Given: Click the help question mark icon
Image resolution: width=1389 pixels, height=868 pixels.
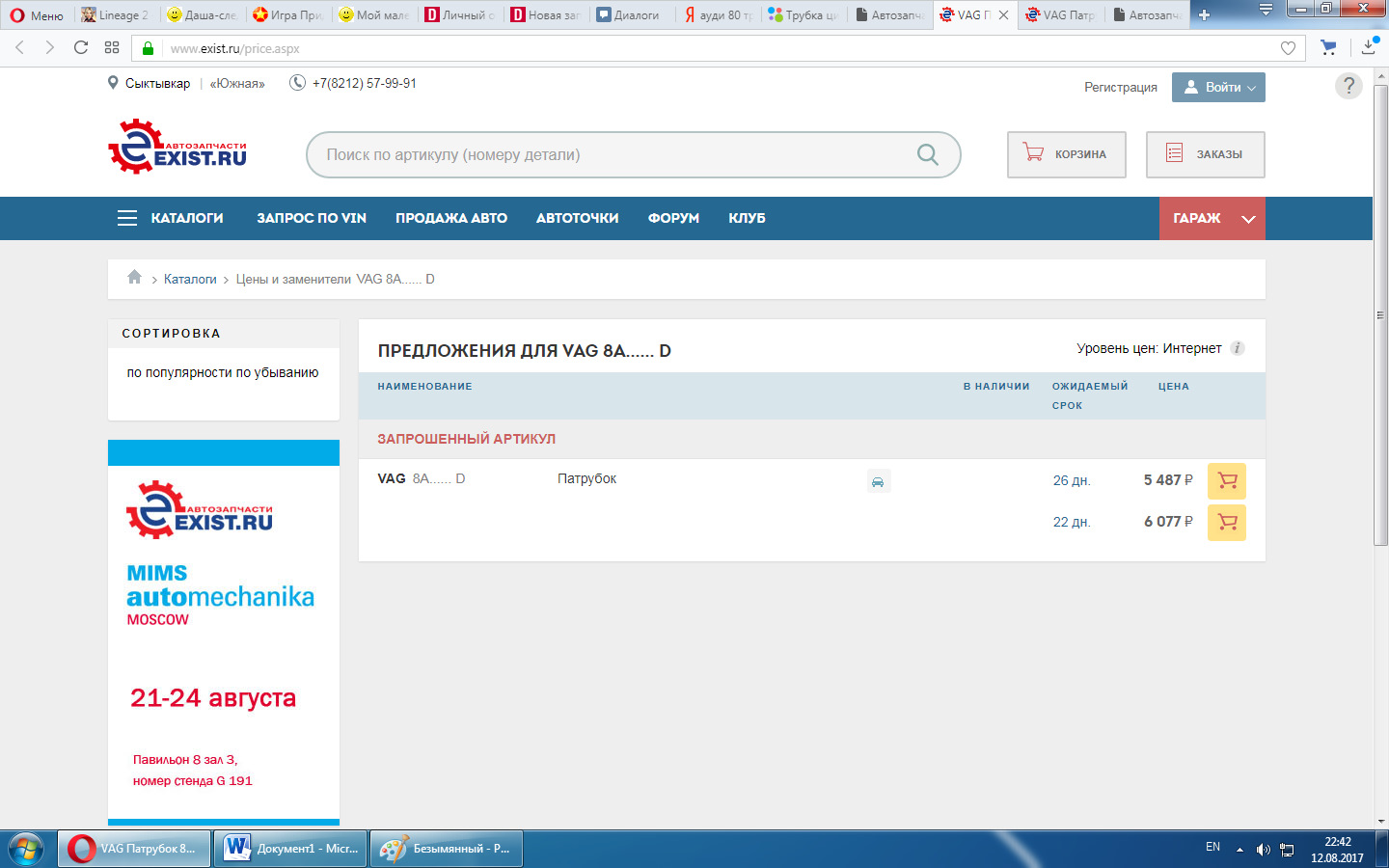Looking at the screenshot, I should coord(1348,86).
